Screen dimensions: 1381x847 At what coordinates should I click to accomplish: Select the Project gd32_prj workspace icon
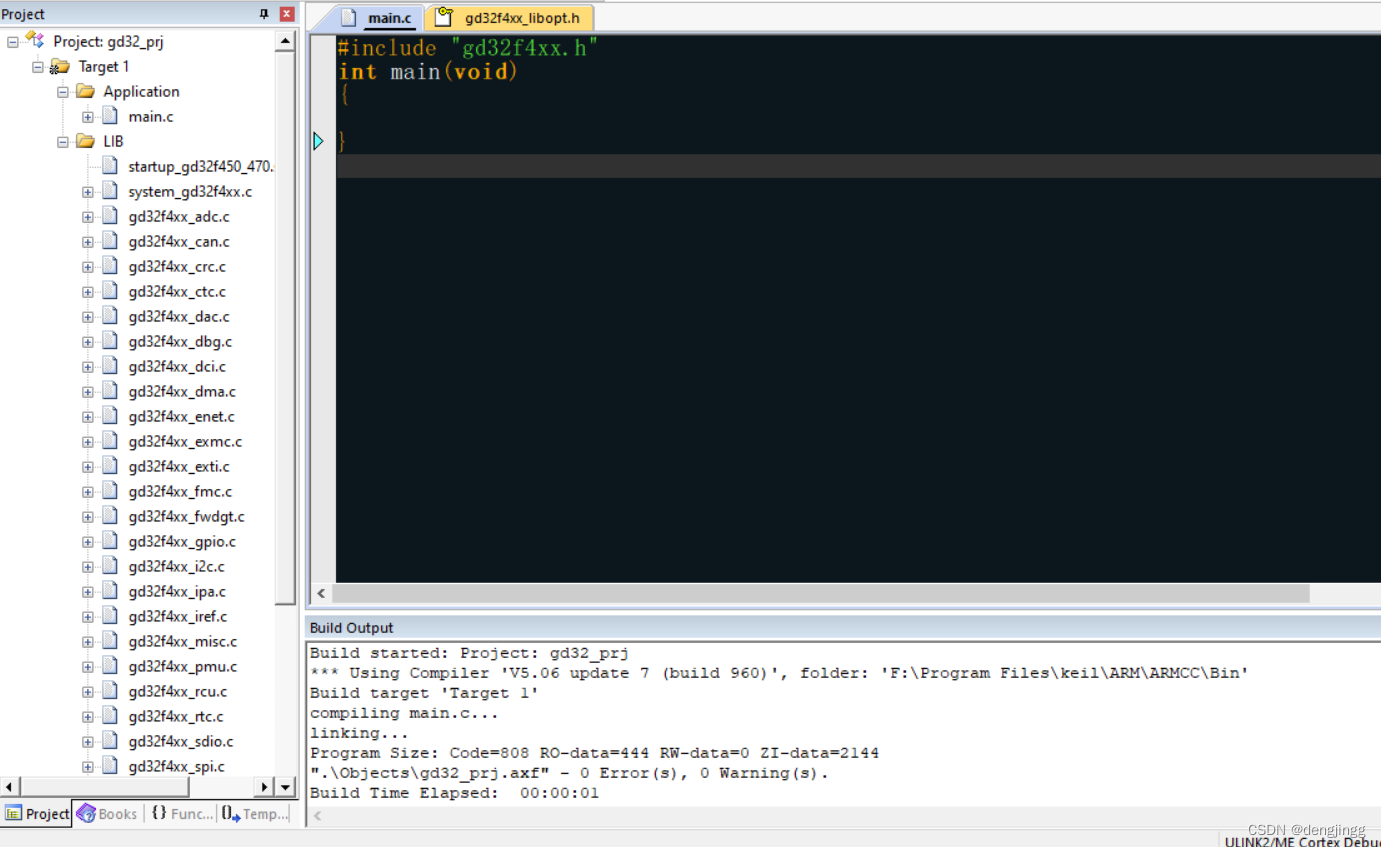click(x=35, y=40)
